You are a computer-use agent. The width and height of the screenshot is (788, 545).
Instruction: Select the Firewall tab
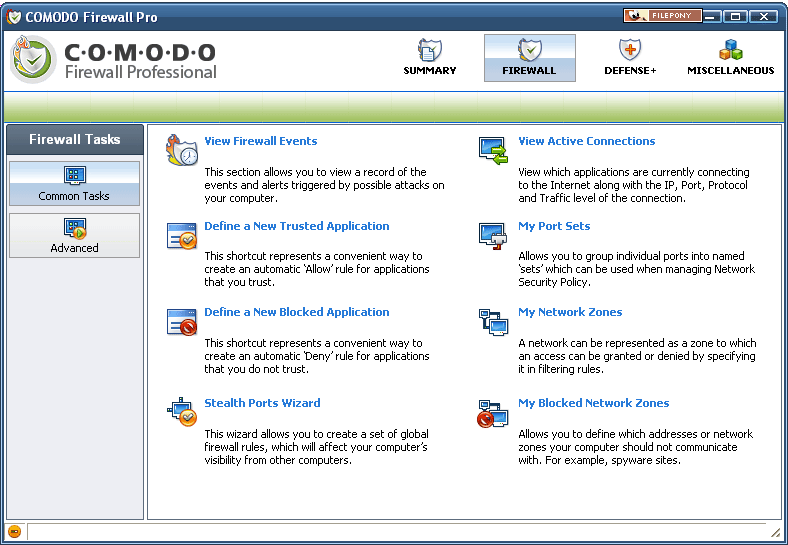click(x=529, y=58)
